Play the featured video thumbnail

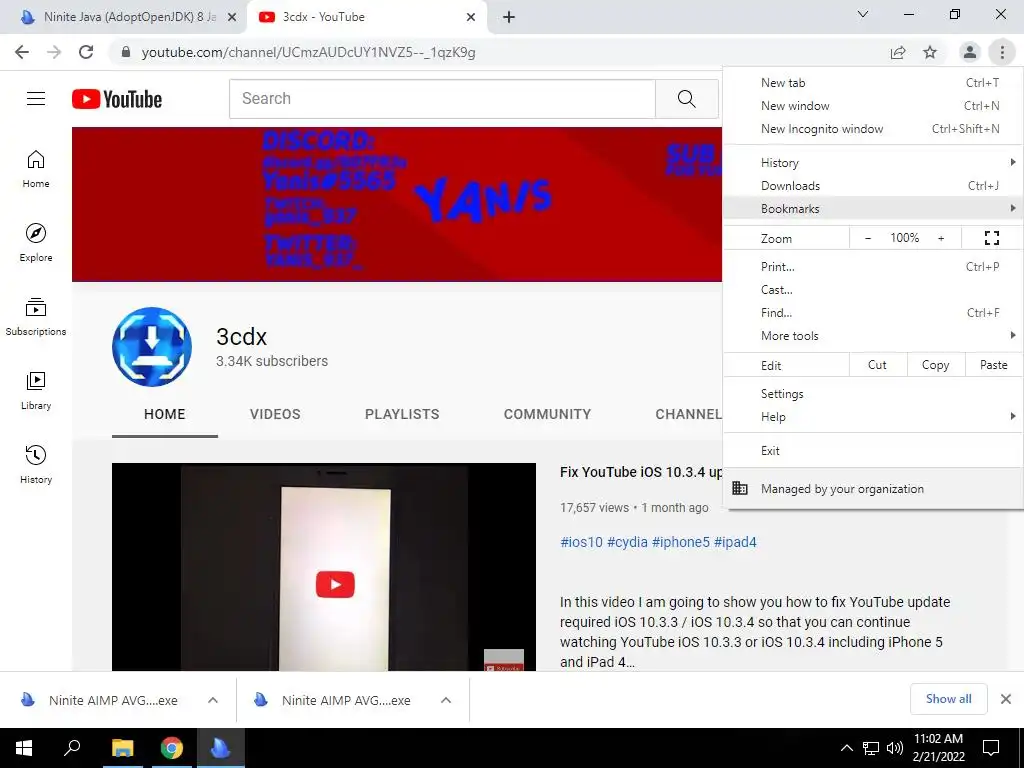(324, 567)
